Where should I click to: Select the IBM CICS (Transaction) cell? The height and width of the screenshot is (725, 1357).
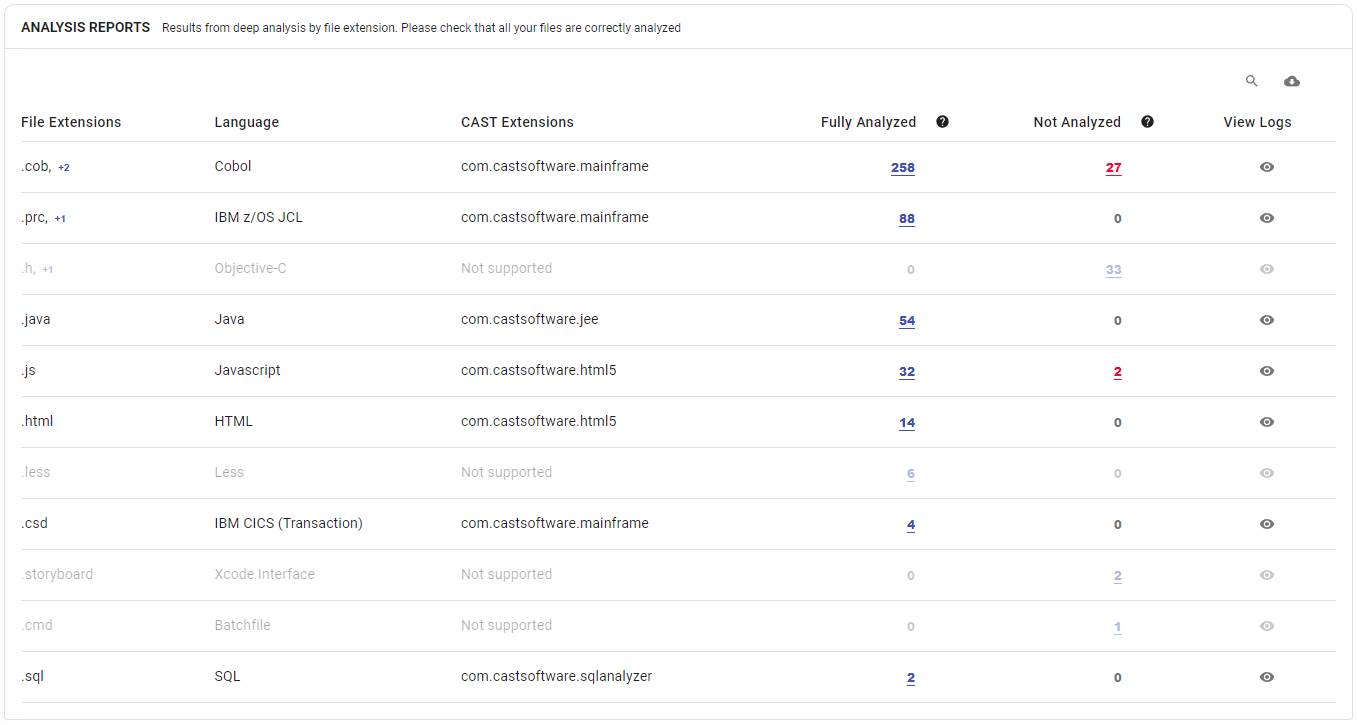coord(288,523)
